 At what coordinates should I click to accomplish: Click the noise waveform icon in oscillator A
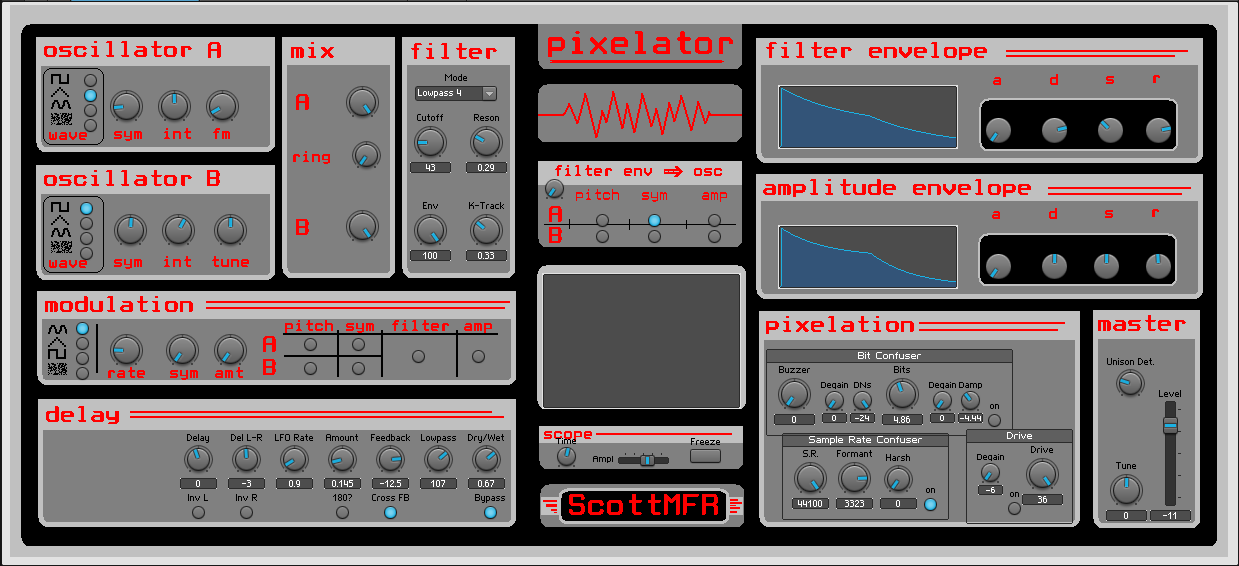click(60, 120)
